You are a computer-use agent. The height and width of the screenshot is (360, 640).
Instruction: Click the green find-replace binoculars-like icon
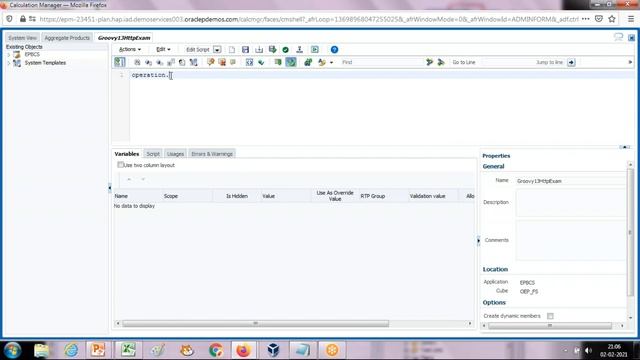[x=308, y=62]
